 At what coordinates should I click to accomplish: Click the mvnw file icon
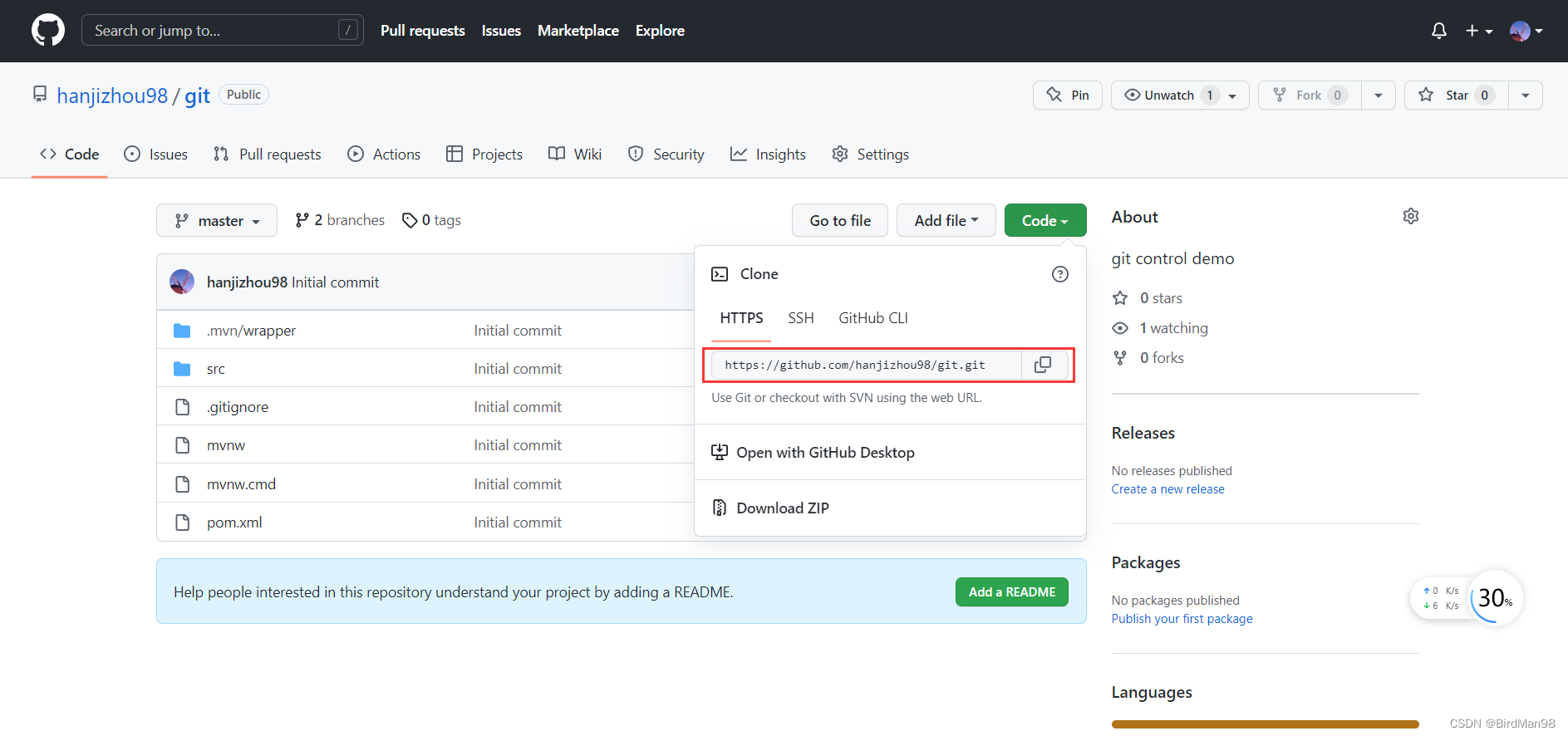(182, 445)
